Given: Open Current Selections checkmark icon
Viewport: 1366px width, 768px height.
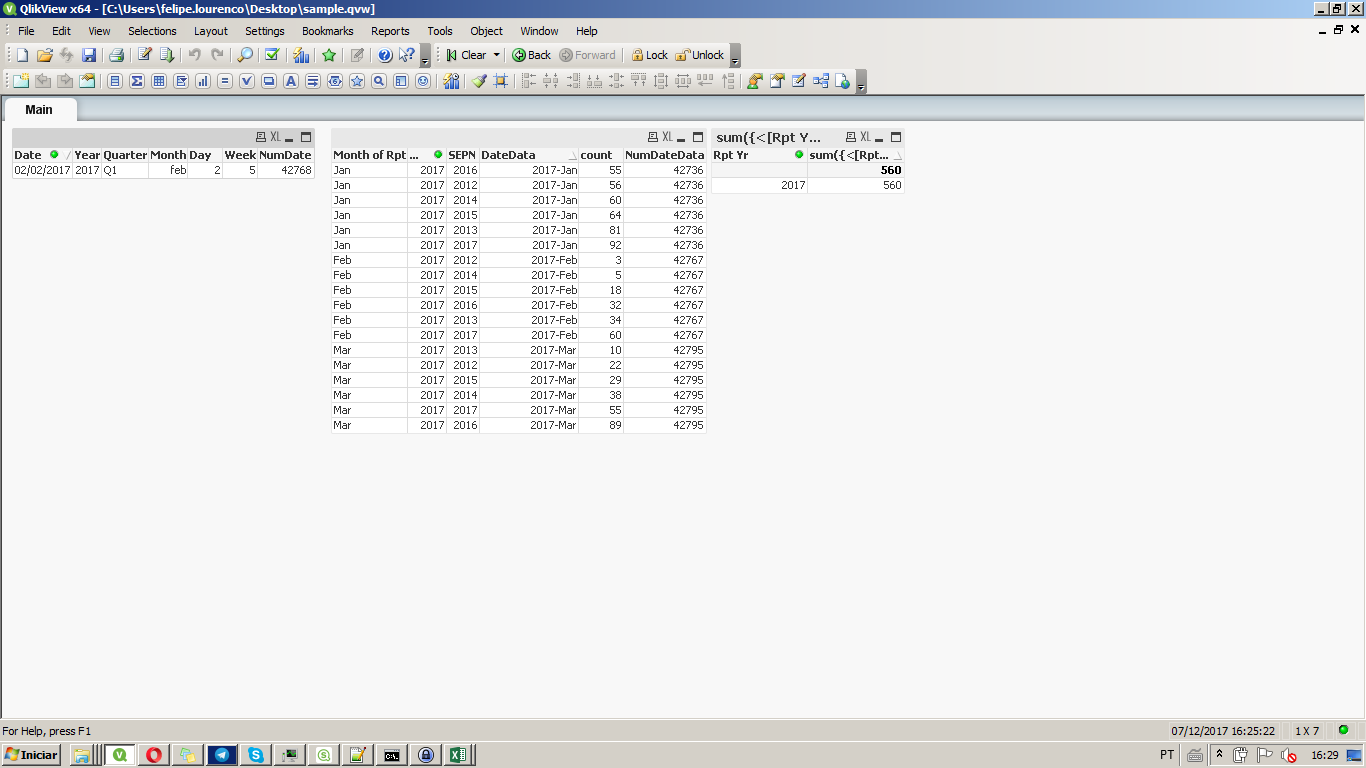Looking at the screenshot, I should click(x=271, y=55).
